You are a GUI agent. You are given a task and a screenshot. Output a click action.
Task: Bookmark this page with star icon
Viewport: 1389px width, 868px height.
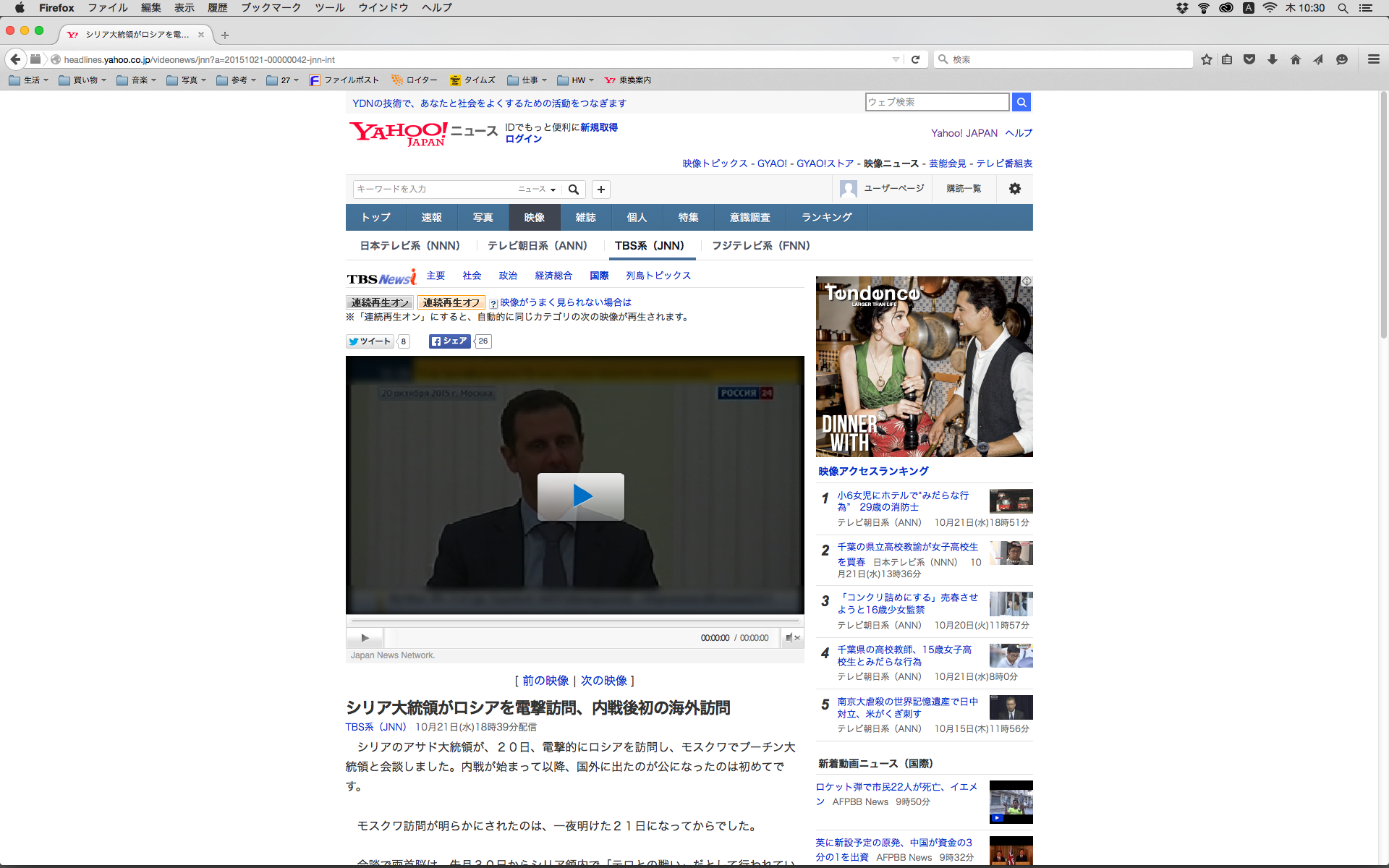(x=1206, y=59)
